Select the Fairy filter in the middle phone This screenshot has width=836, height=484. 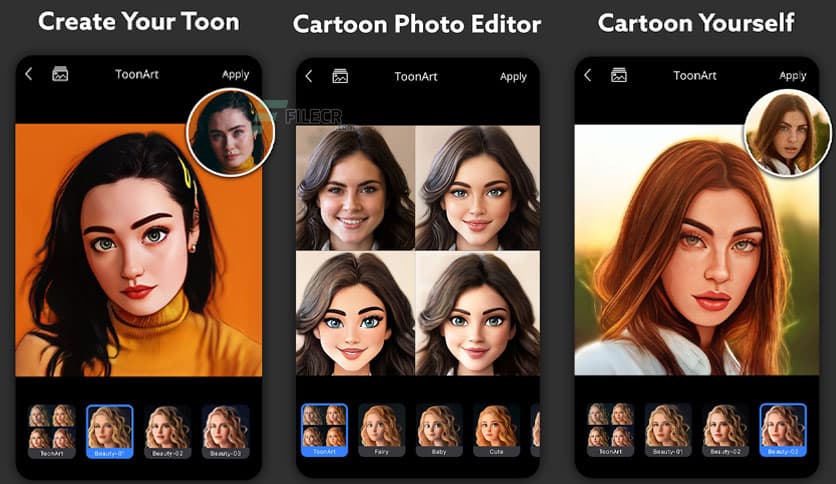(x=382, y=430)
